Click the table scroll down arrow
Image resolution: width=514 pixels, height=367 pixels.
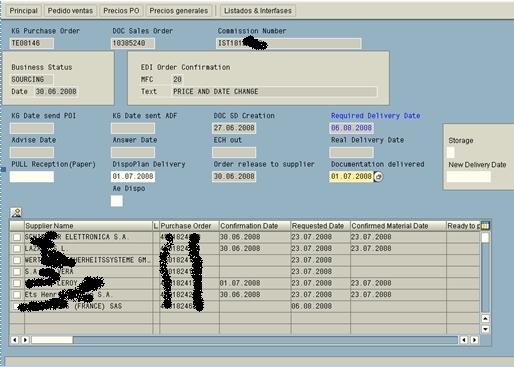coord(485,329)
